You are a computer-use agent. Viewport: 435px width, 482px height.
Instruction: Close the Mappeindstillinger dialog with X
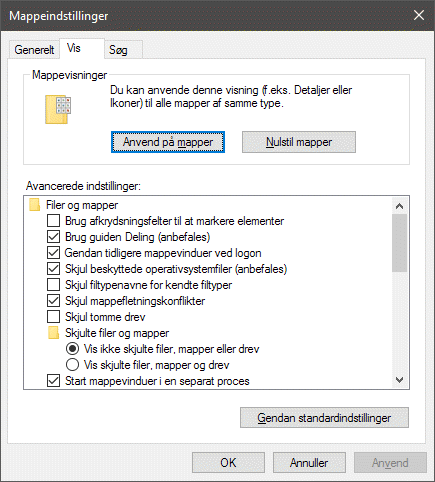point(419,15)
